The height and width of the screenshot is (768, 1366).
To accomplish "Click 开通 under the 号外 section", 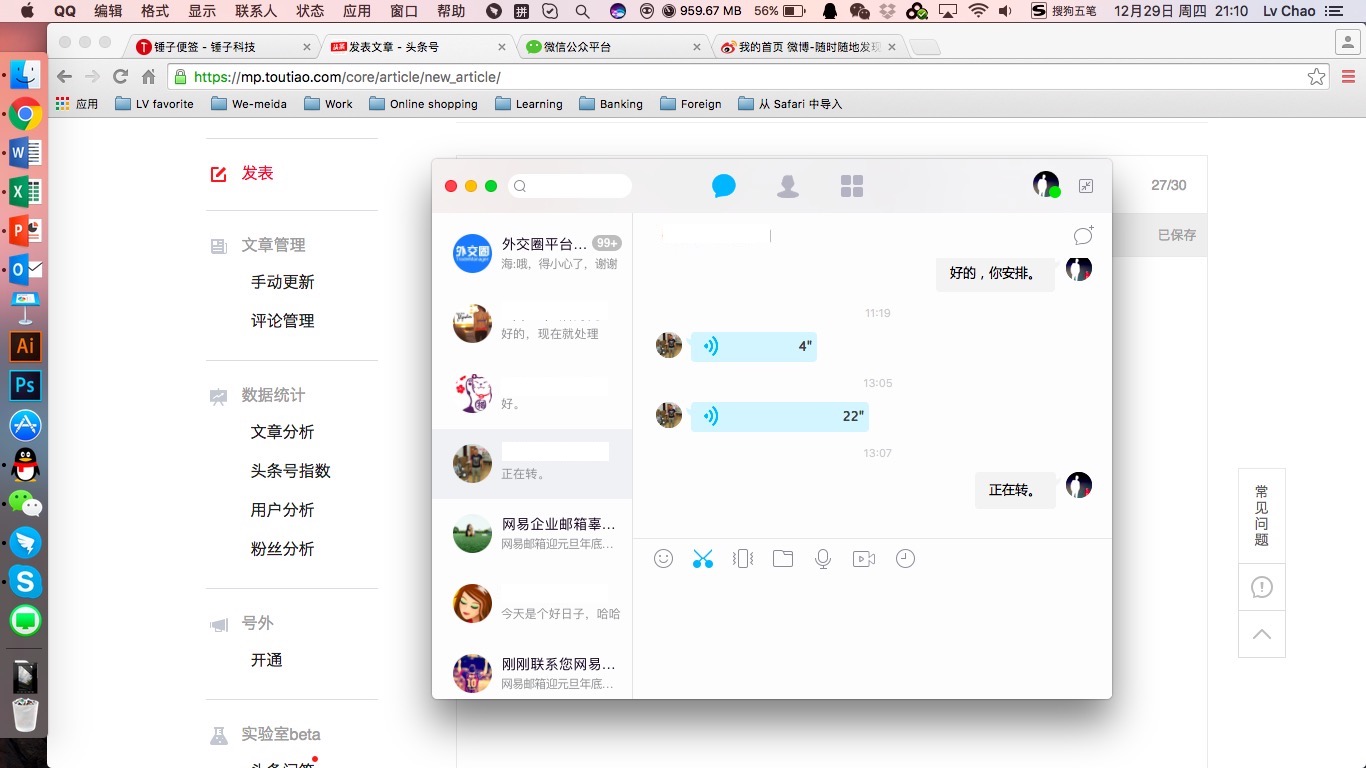I will pos(267,660).
